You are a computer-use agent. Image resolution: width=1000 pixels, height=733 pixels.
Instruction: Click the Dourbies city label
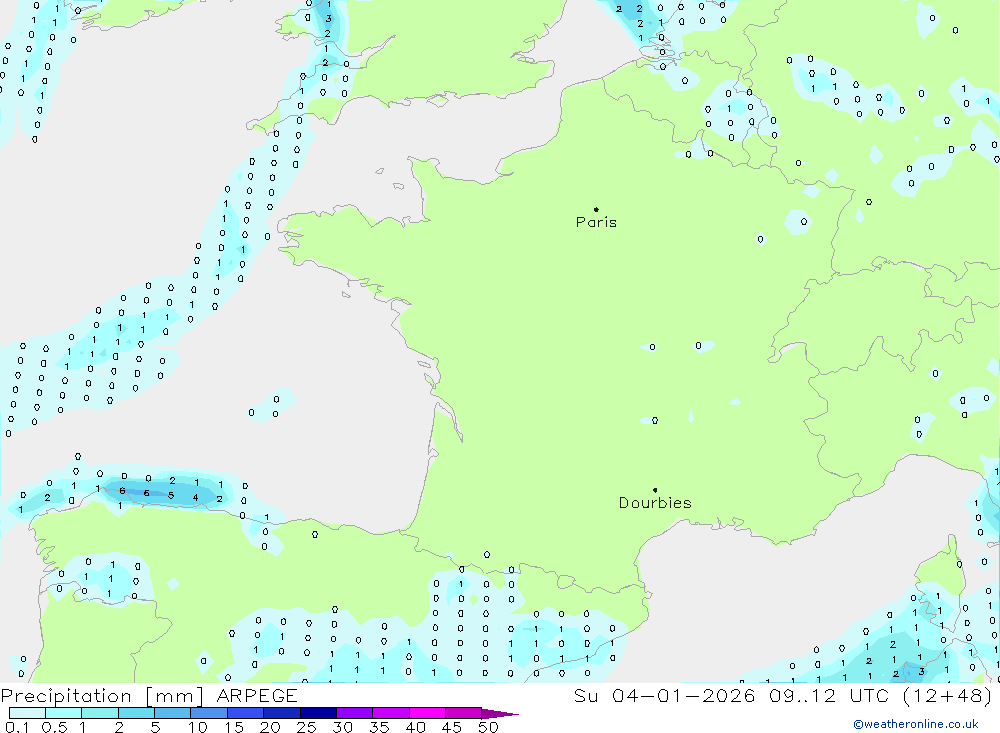click(655, 503)
